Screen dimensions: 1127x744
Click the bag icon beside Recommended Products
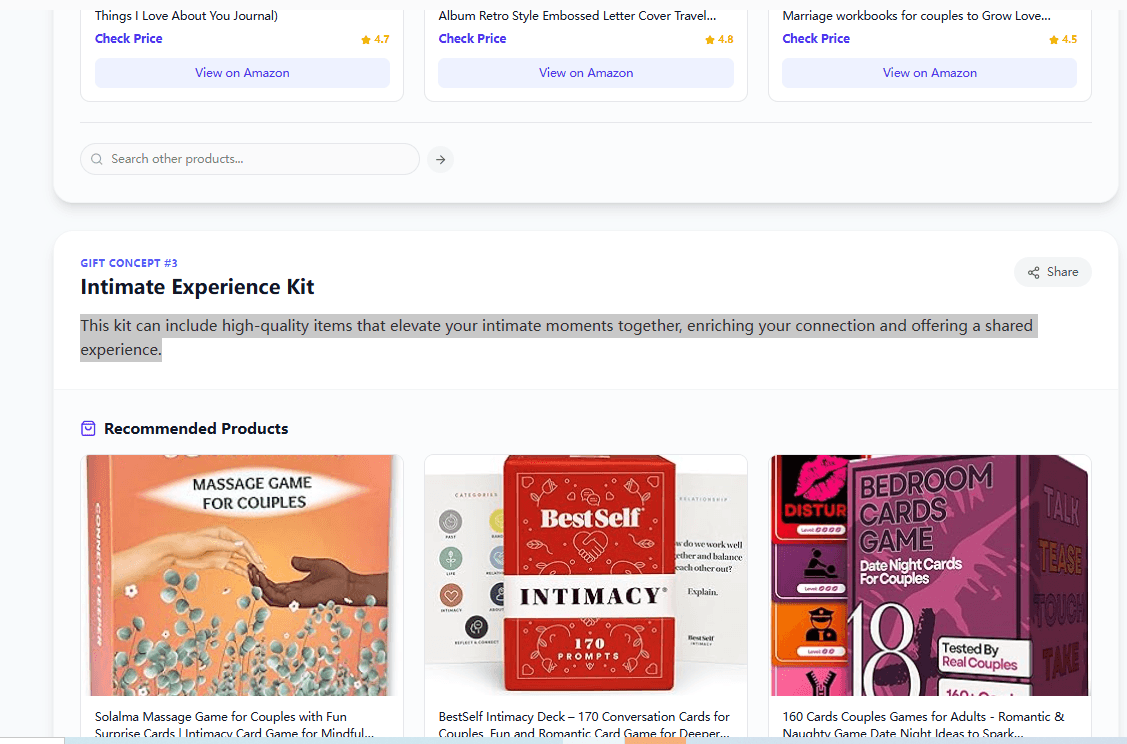[x=88, y=428]
